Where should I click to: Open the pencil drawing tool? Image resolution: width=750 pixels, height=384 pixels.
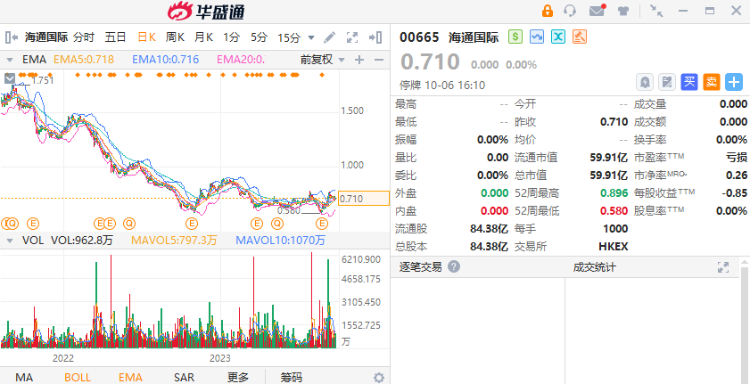click(x=330, y=37)
